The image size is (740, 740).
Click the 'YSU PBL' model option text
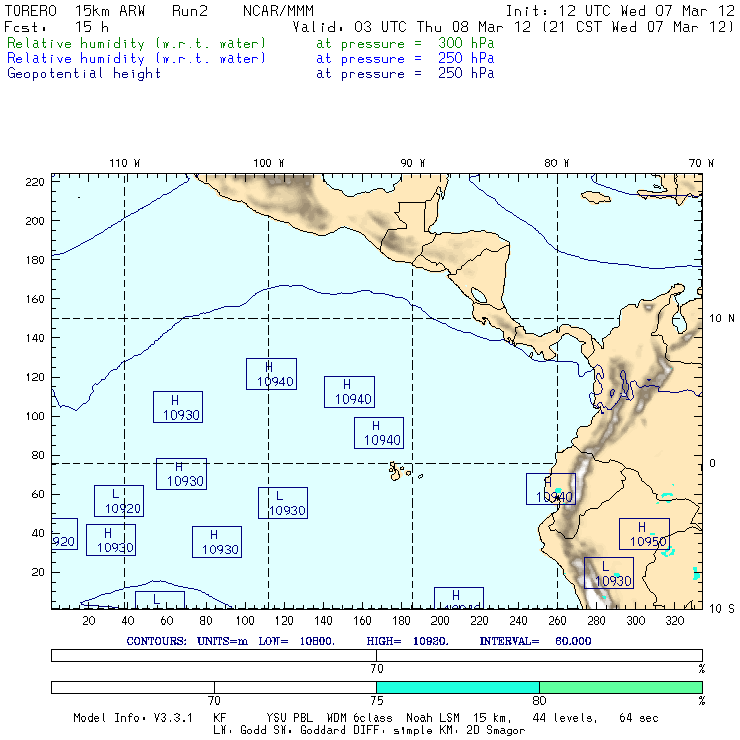coord(289,718)
